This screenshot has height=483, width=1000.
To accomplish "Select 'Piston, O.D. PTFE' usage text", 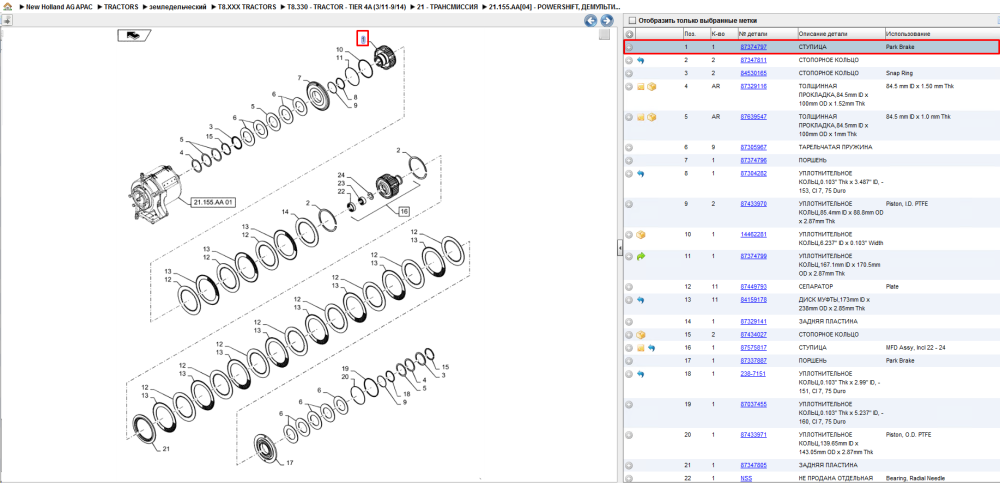I will click(x=908, y=435).
